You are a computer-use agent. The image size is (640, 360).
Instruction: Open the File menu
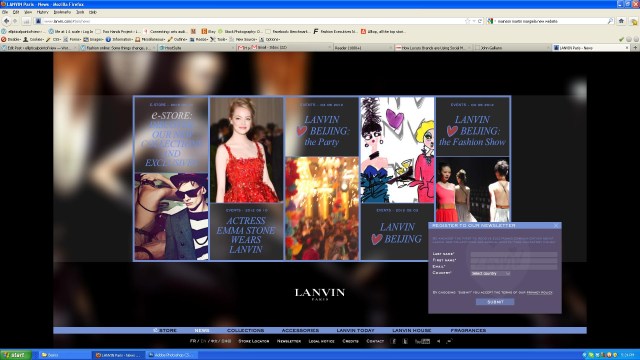5,12
